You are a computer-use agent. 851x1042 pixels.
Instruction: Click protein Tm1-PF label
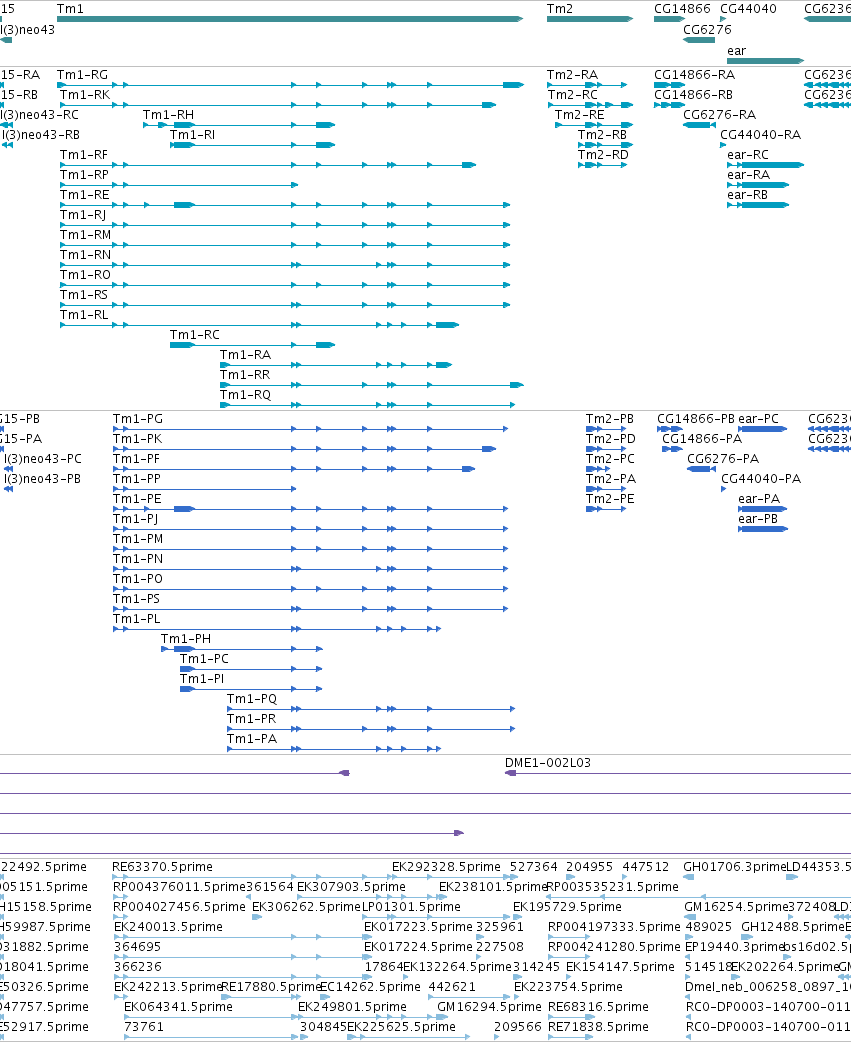coord(136,459)
